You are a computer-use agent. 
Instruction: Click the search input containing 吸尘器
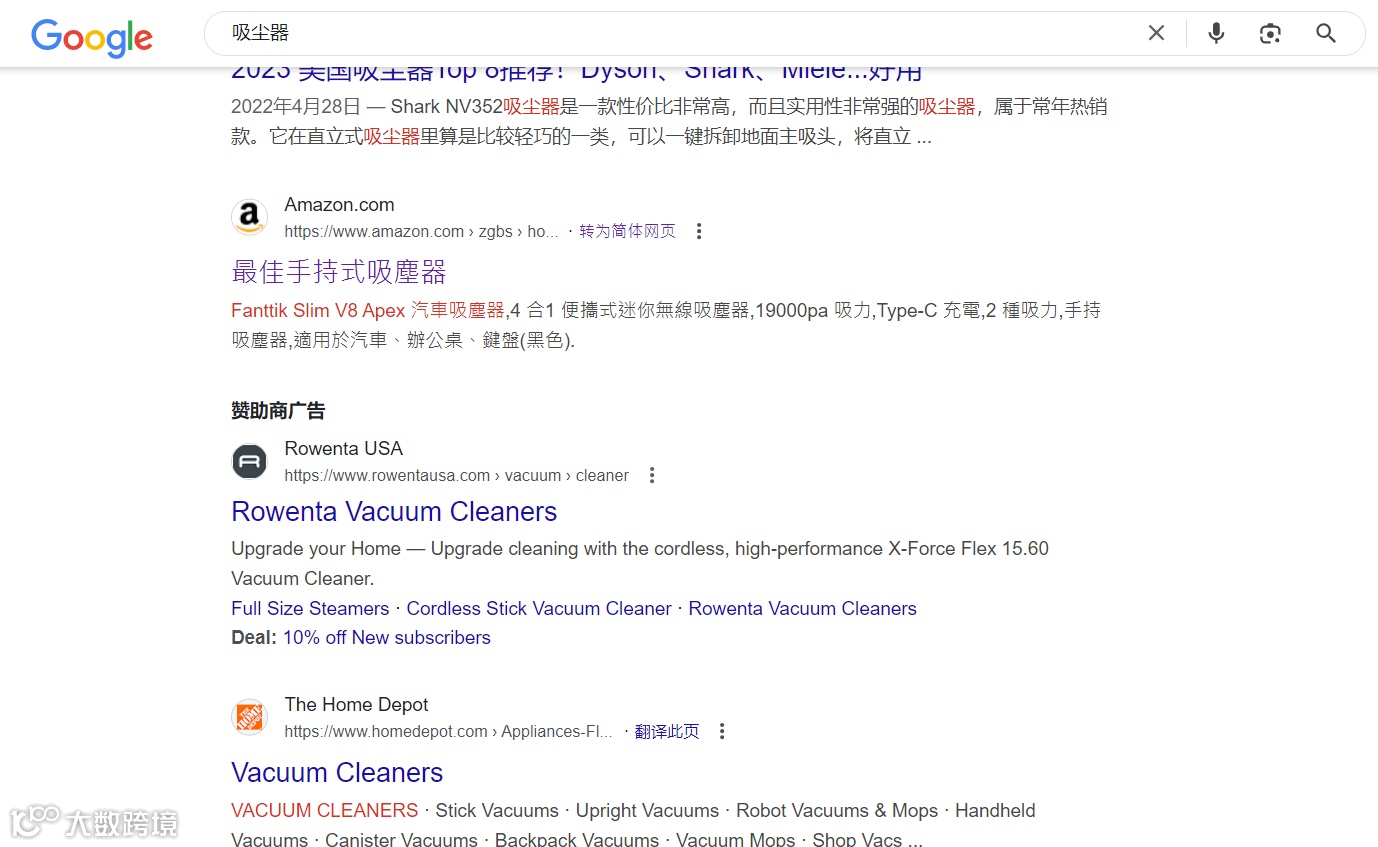tap(680, 33)
